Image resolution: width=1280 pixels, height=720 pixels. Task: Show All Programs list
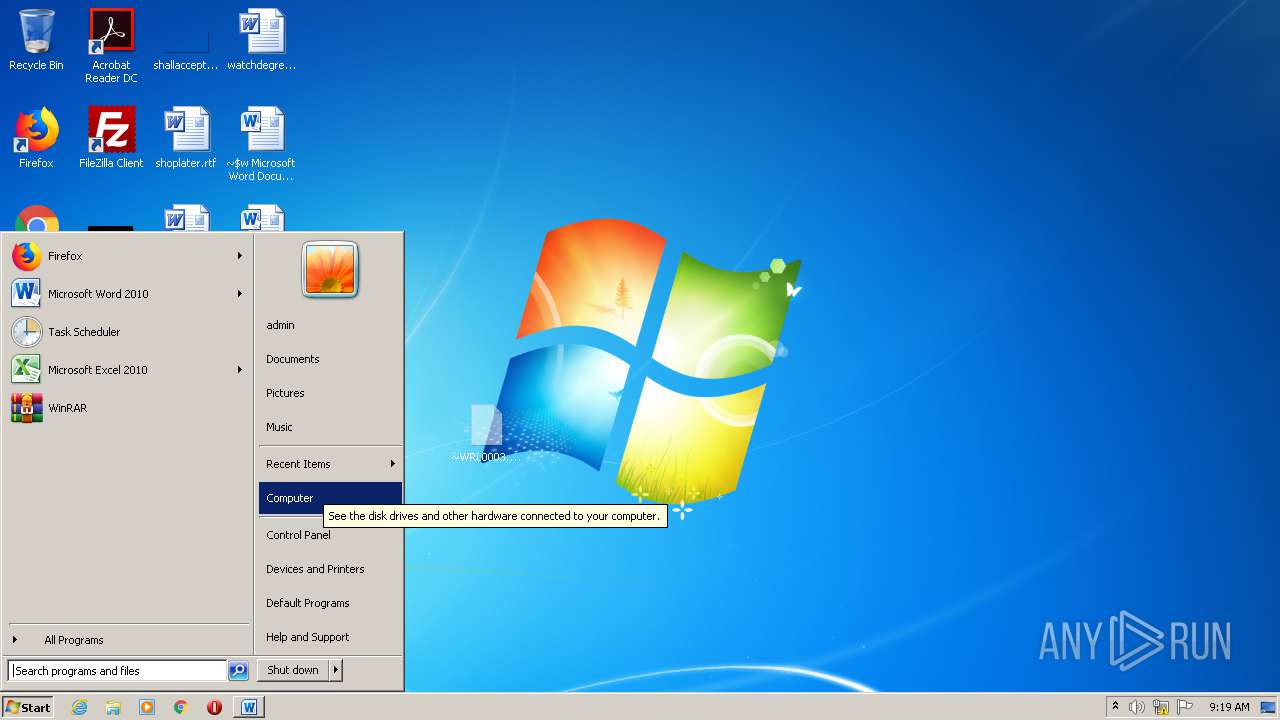[x=126, y=640]
